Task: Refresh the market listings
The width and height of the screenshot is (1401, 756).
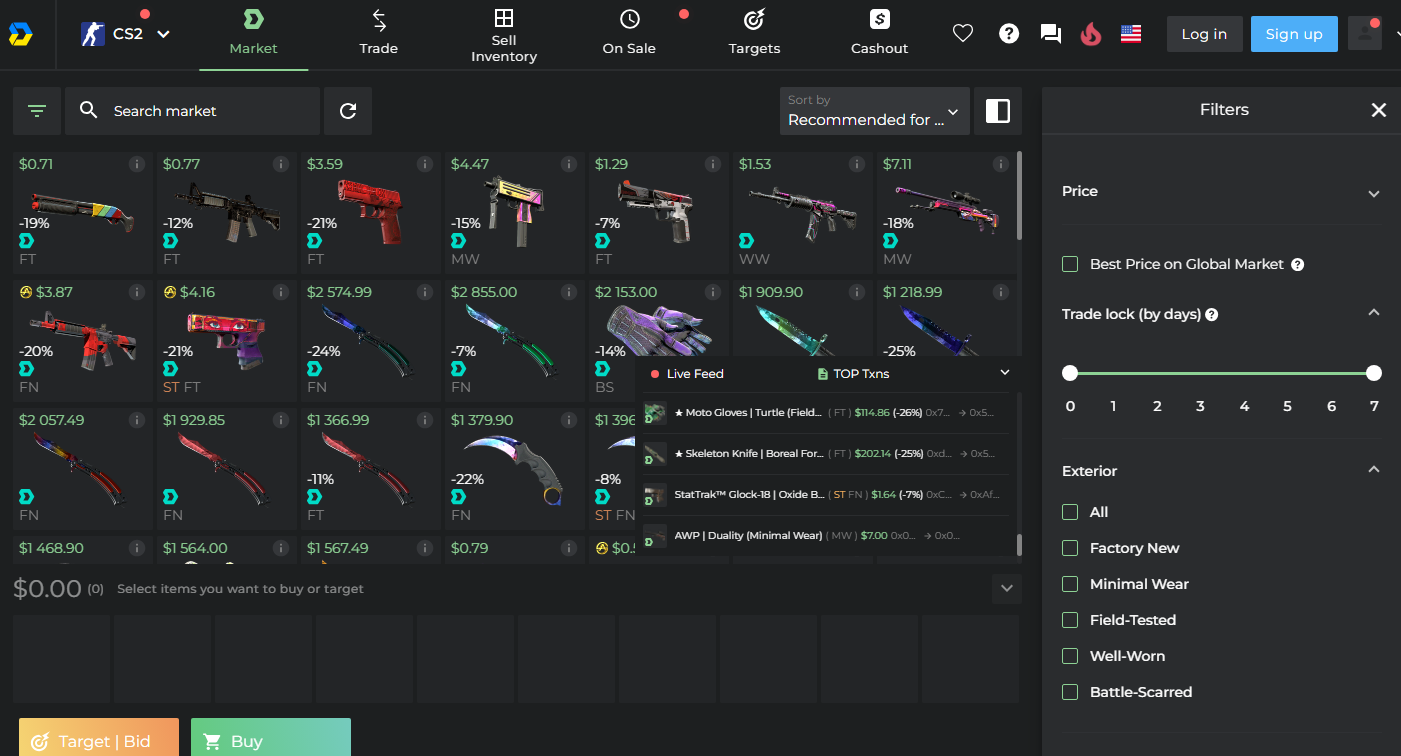Action: point(348,111)
